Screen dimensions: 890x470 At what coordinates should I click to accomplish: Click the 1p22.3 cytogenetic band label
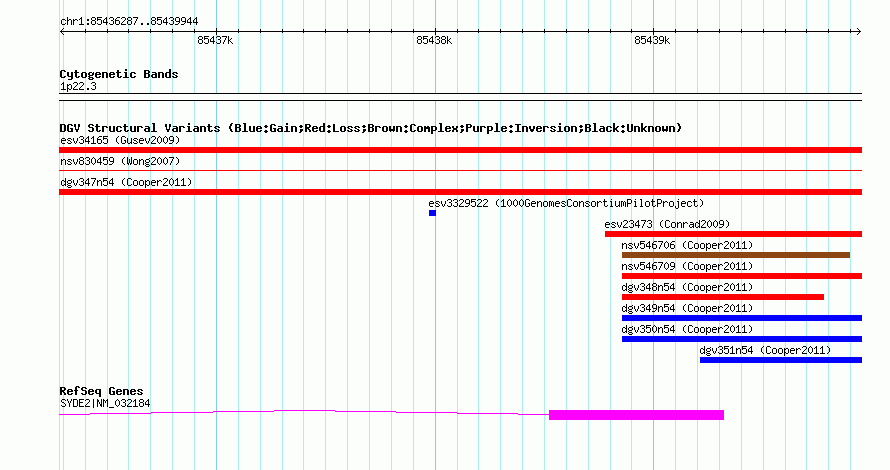(78, 86)
